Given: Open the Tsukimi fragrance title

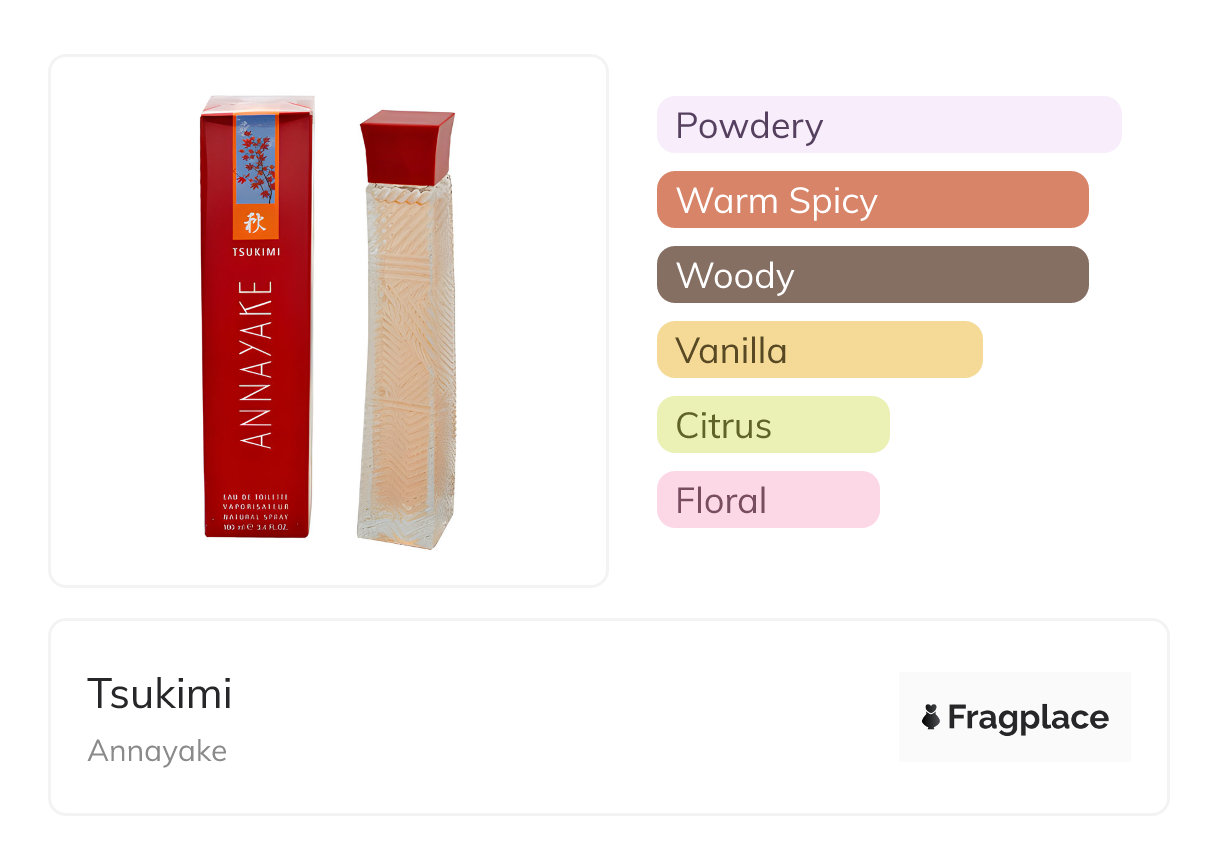Looking at the screenshot, I should coord(160,694).
